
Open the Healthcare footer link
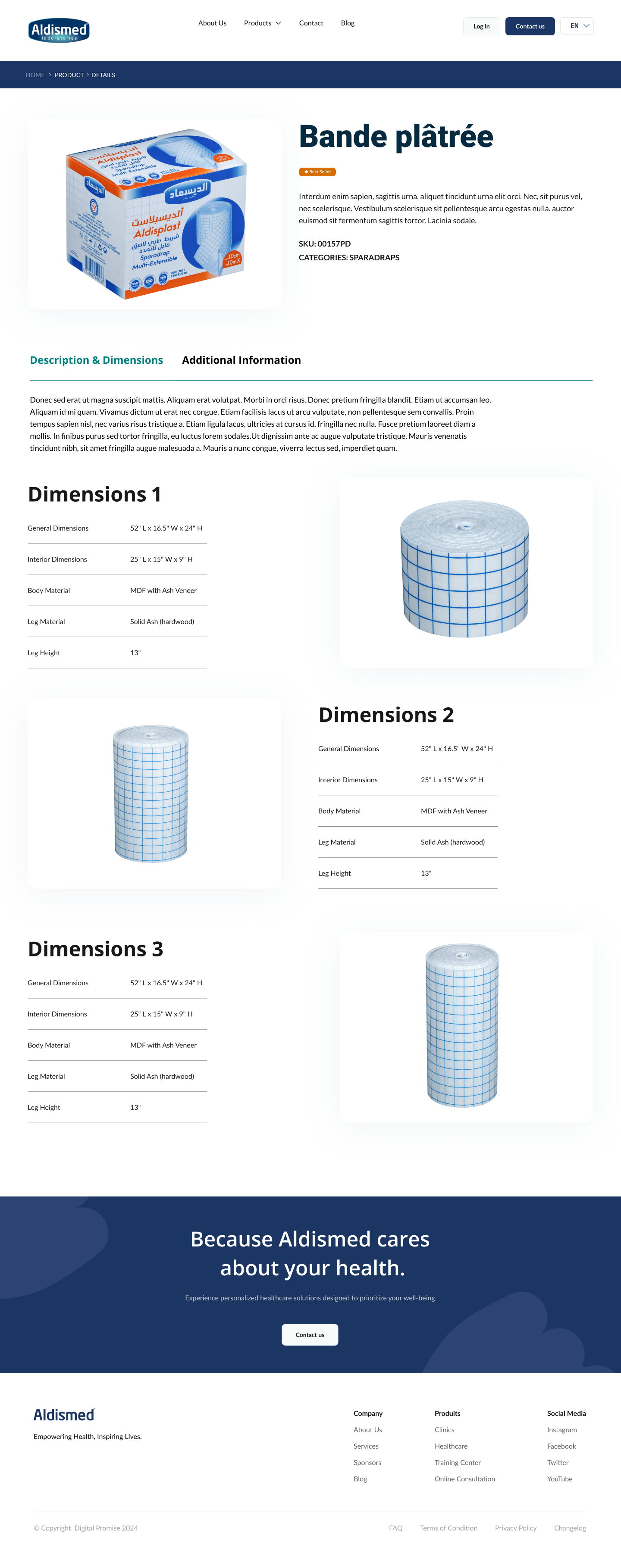click(x=451, y=1446)
